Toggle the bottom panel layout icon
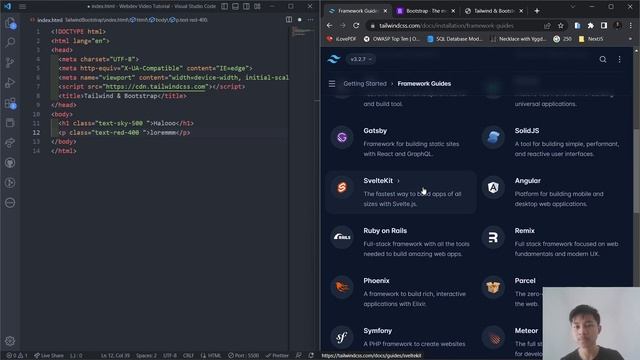This screenshot has width=640, height=360. (x=236, y=7)
